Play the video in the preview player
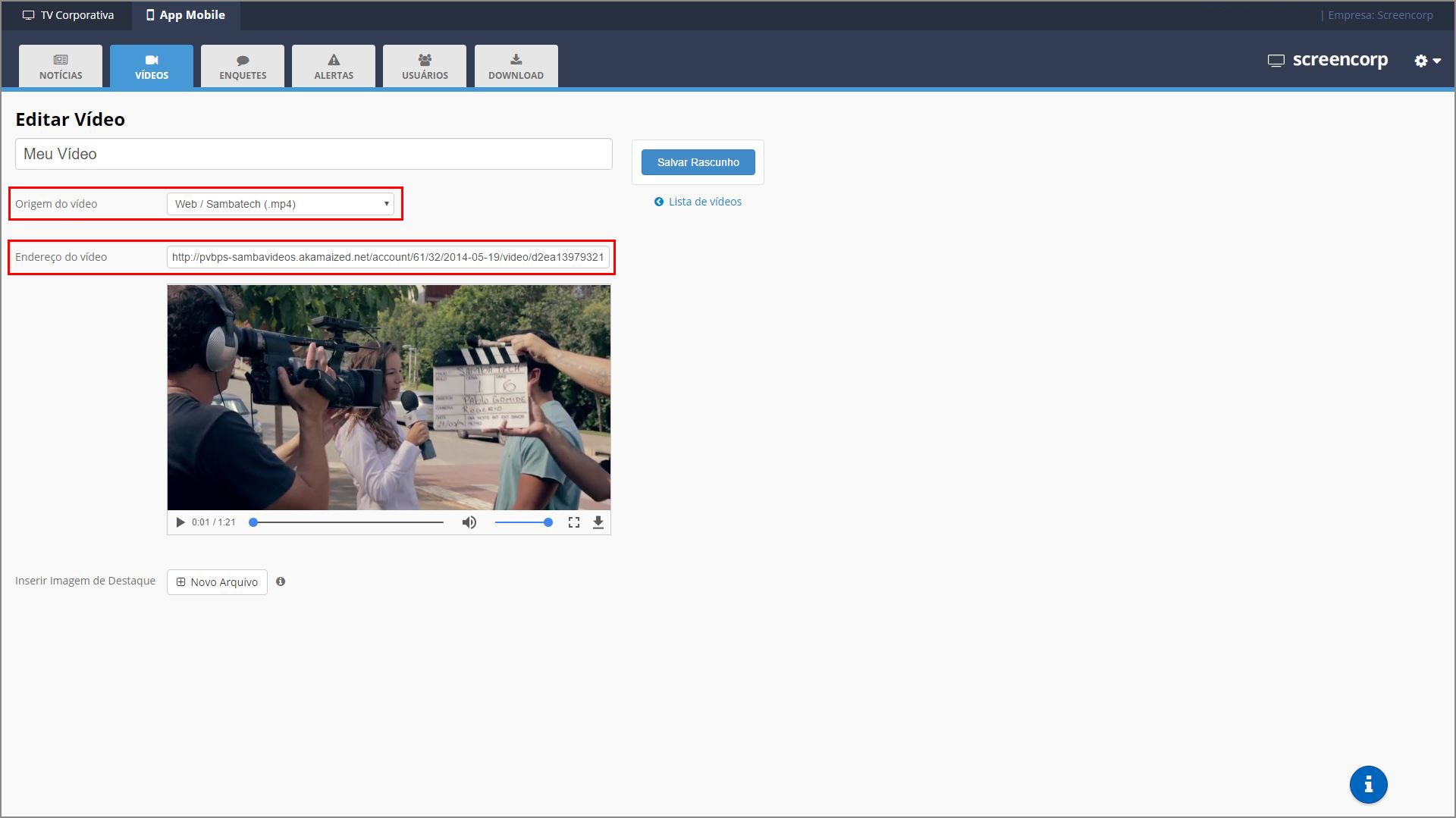1456x818 pixels. coord(180,522)
